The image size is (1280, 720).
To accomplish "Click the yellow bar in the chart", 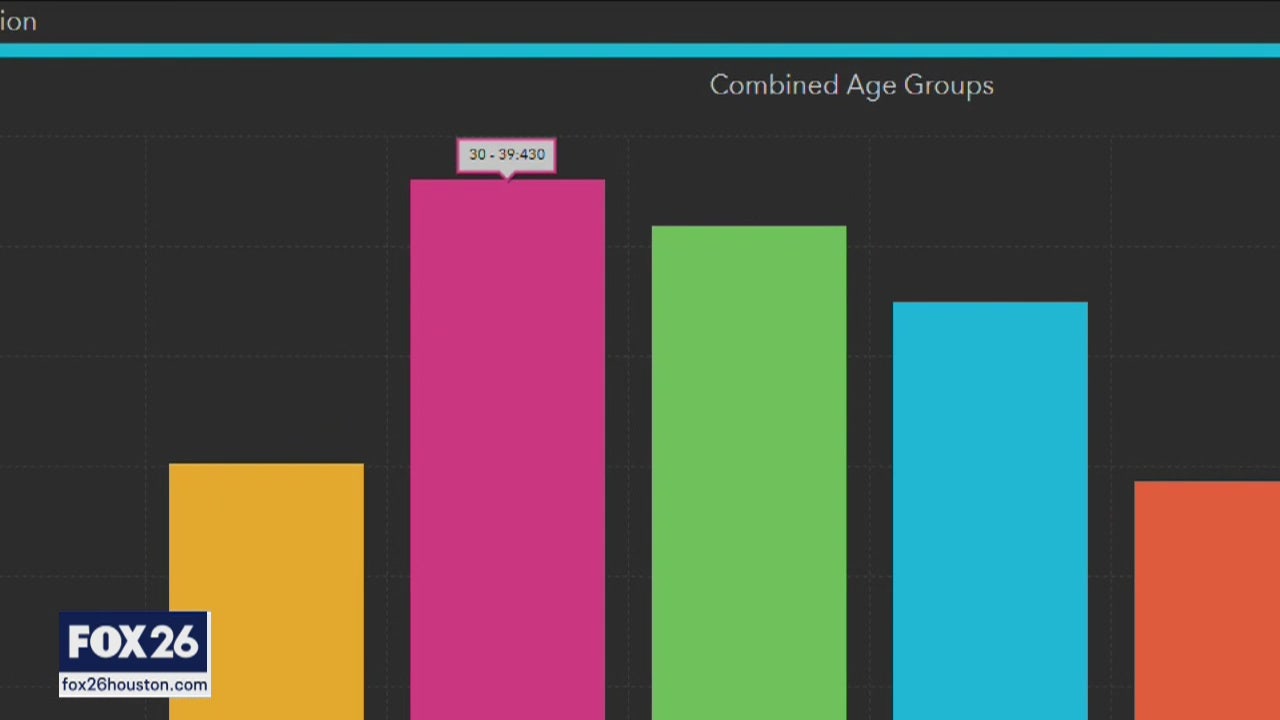I will coord(266,590).
